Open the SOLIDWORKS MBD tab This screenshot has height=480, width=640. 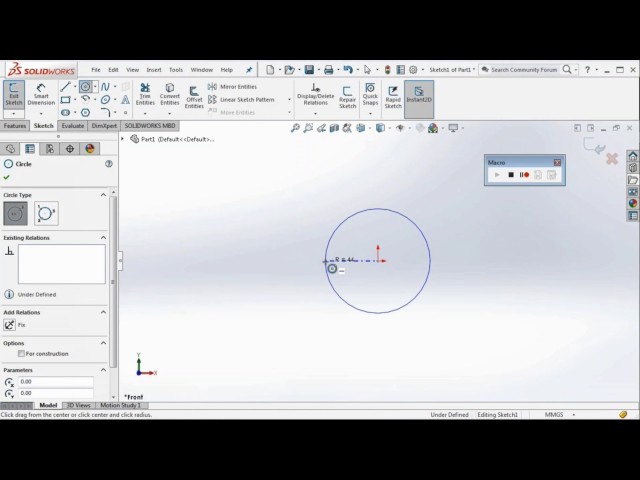click(150, 126)
